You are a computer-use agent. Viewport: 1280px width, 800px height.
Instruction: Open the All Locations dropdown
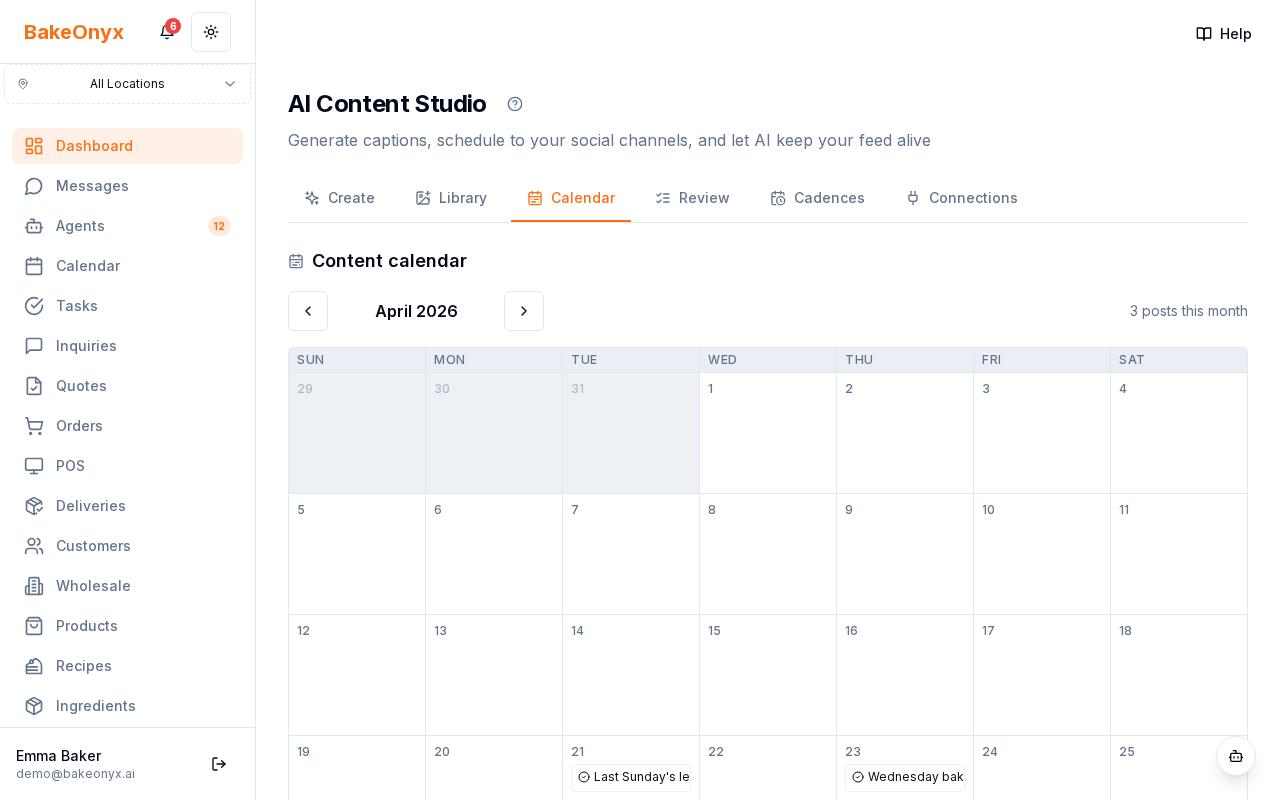127,84
